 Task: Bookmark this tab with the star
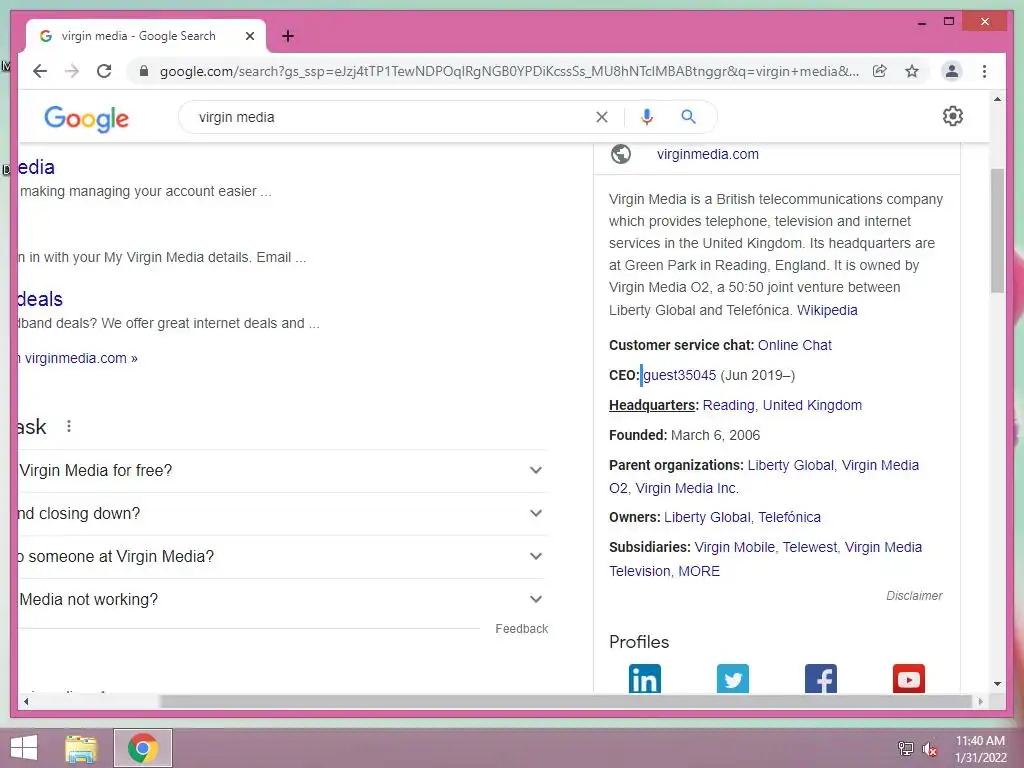(912, 71)
